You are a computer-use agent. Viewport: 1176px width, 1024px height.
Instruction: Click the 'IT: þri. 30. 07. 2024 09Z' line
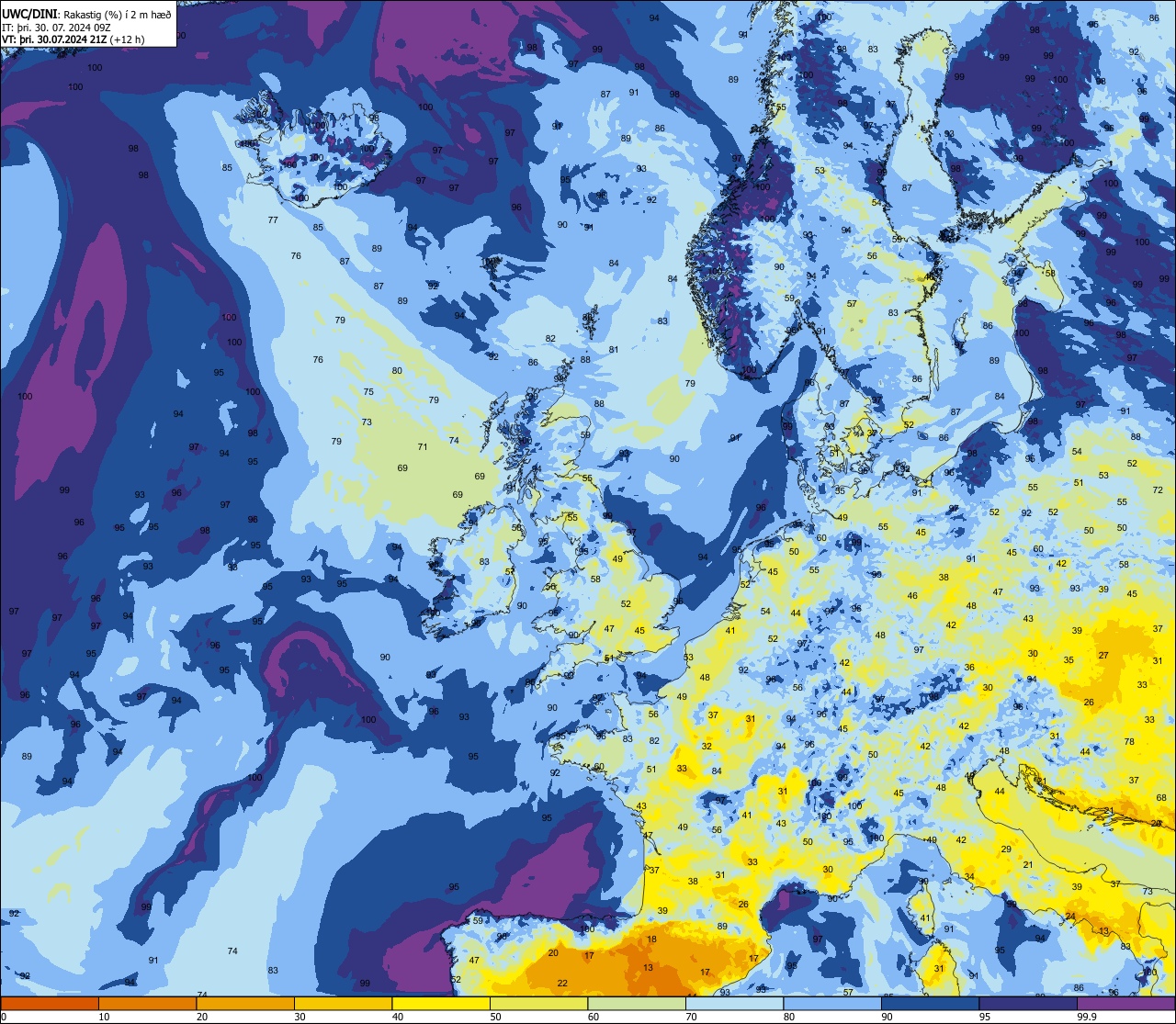pyautogui.click(x=56, y=26)
